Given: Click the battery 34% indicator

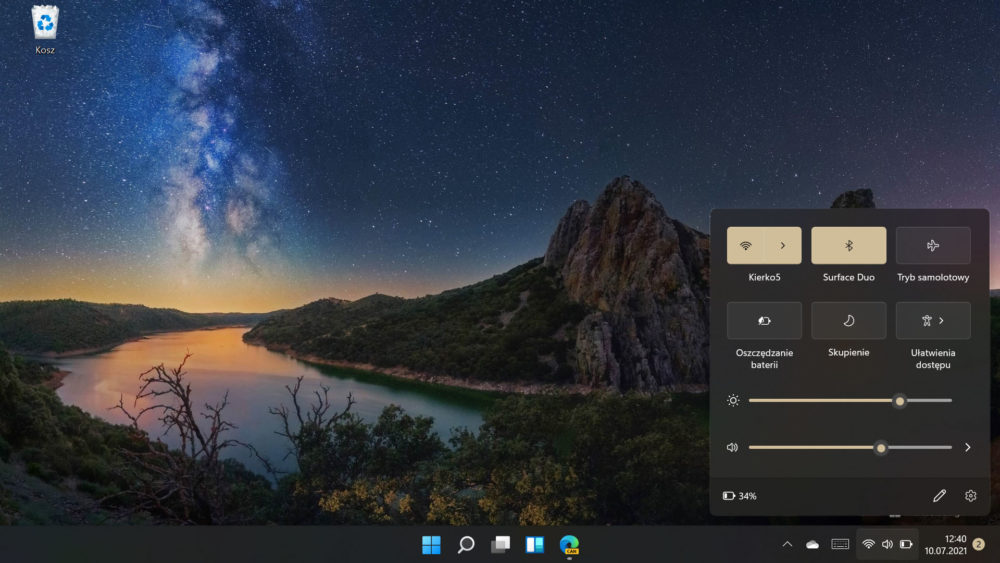Looking at the screenshot, I should pos(740,495).
